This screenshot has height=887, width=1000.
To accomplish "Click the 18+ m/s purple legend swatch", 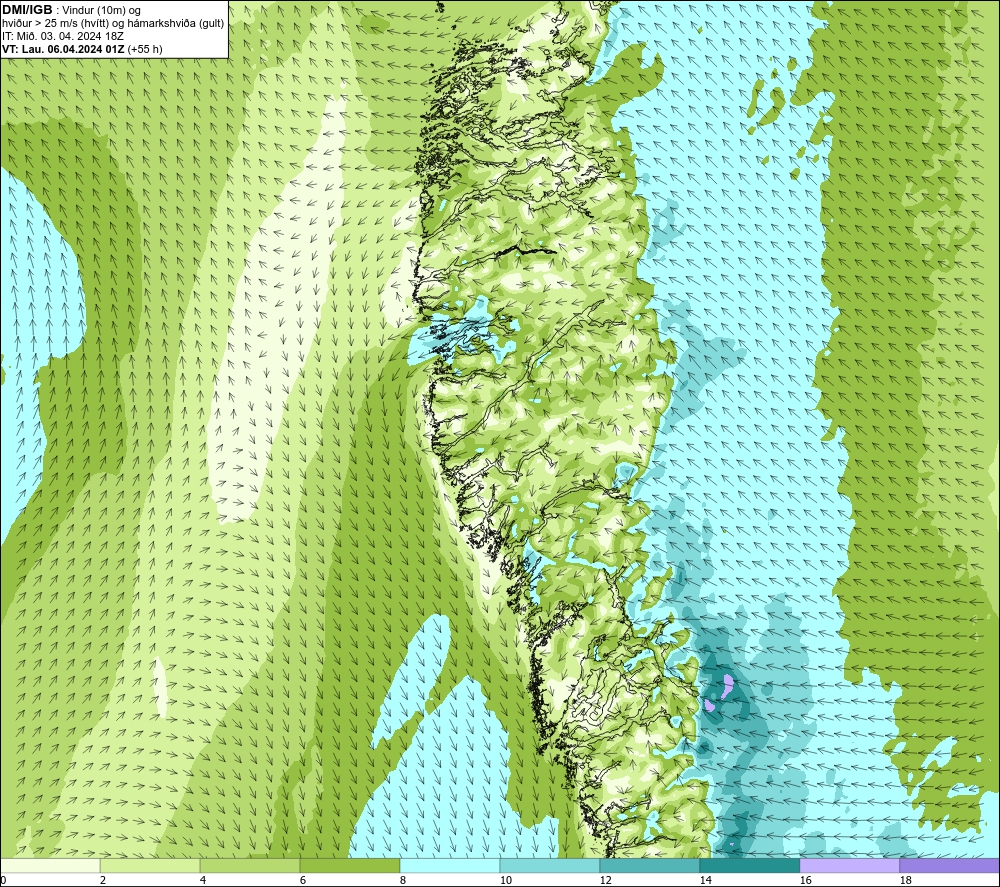I will tap(949, 865).
